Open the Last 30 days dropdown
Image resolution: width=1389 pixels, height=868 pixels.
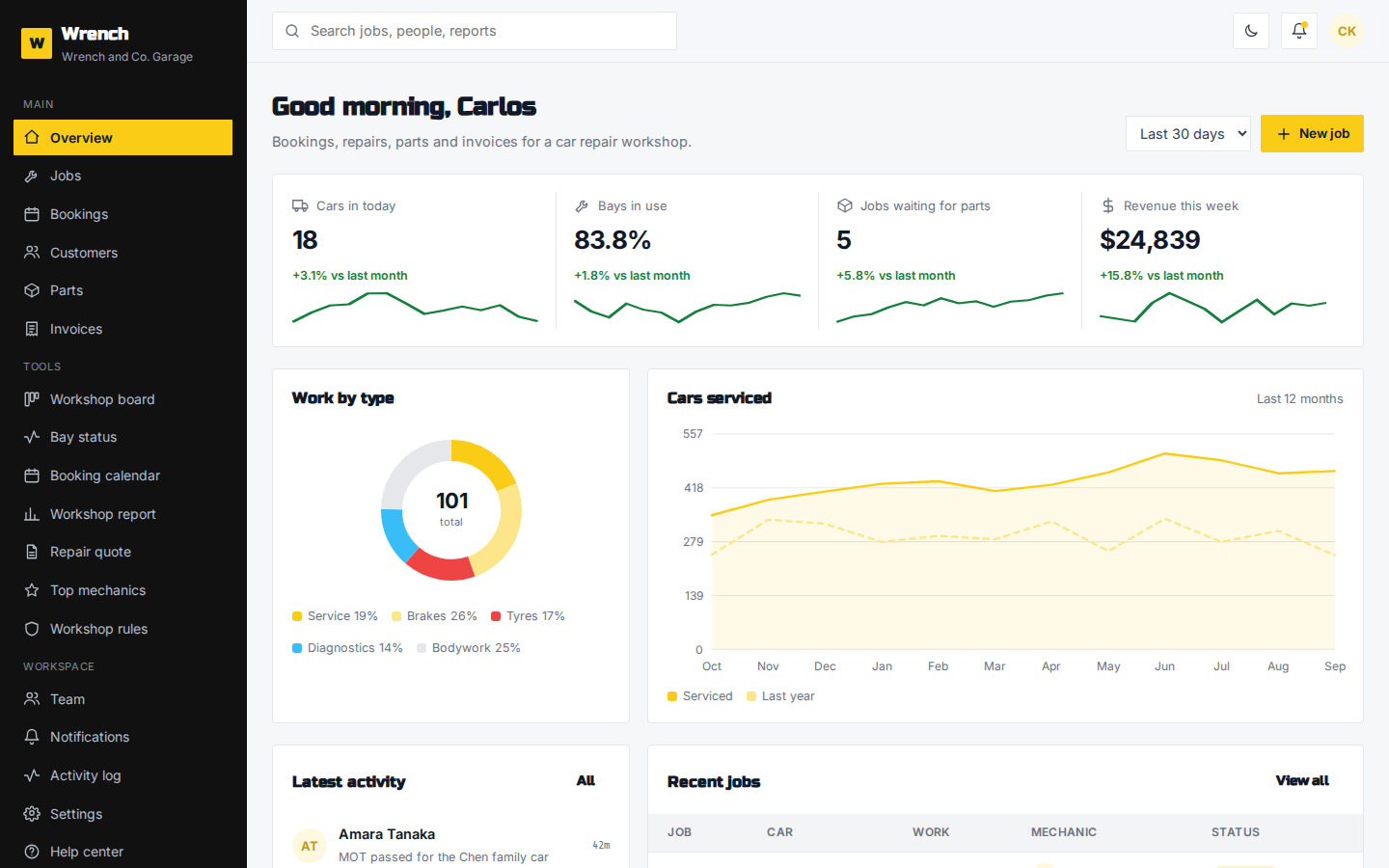click(x=1188, y=133)
